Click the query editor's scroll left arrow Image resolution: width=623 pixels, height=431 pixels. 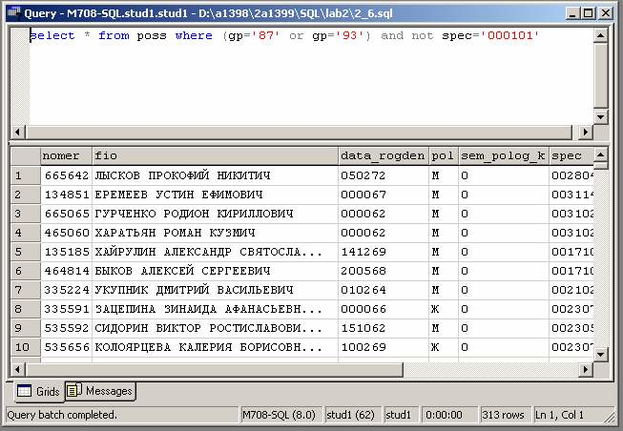click(x=16, y=132)
